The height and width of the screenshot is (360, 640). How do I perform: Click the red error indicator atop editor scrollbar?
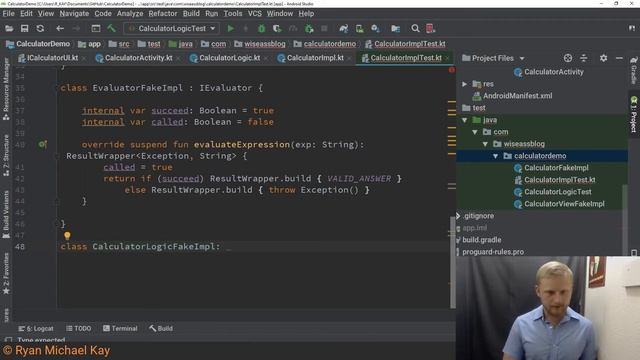point(452,70)
